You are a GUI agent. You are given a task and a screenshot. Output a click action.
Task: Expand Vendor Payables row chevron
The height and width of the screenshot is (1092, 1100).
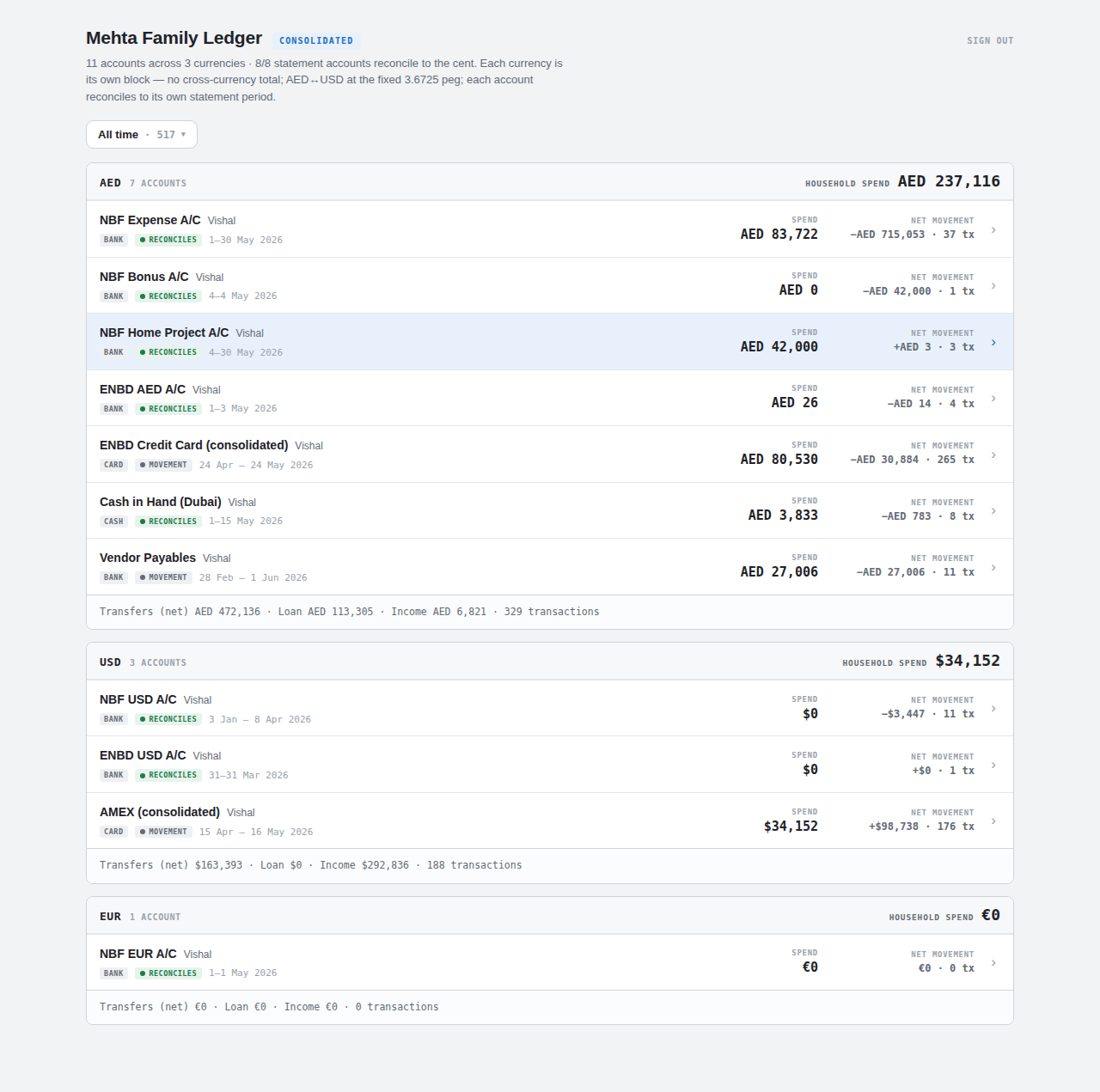993,567
